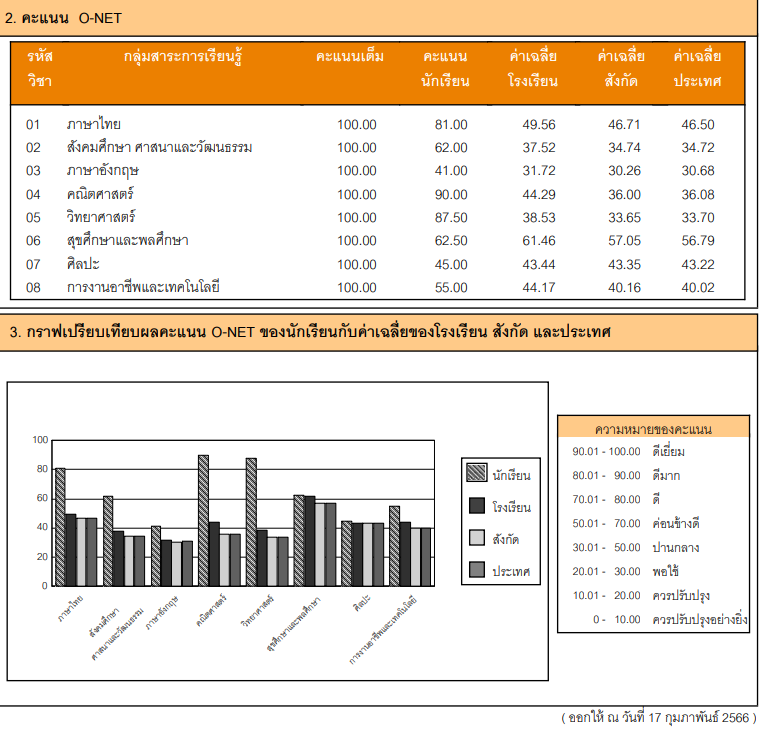Select the subject 'สังคมศึกษา ศาสนาและวัฒนธรรม'
This screenshot has height=733, width=761.
tap(159, 147)
